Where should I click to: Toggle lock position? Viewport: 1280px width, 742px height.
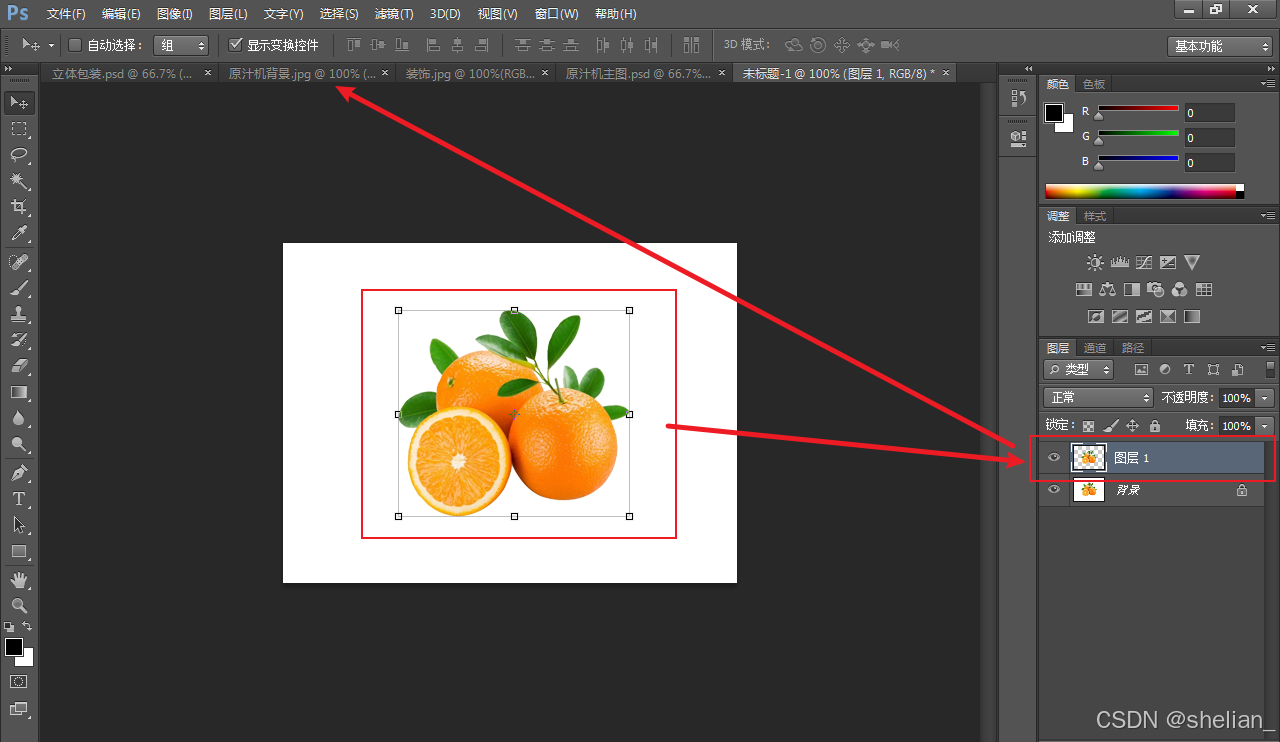point(1133,425)
